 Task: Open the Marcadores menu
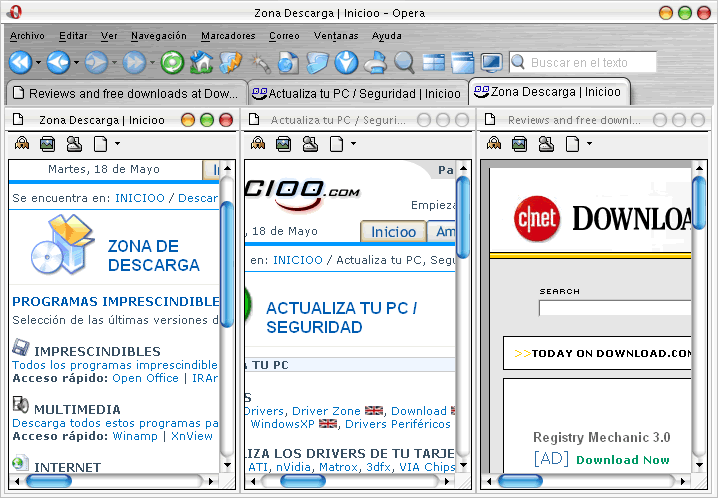(228, 36)
